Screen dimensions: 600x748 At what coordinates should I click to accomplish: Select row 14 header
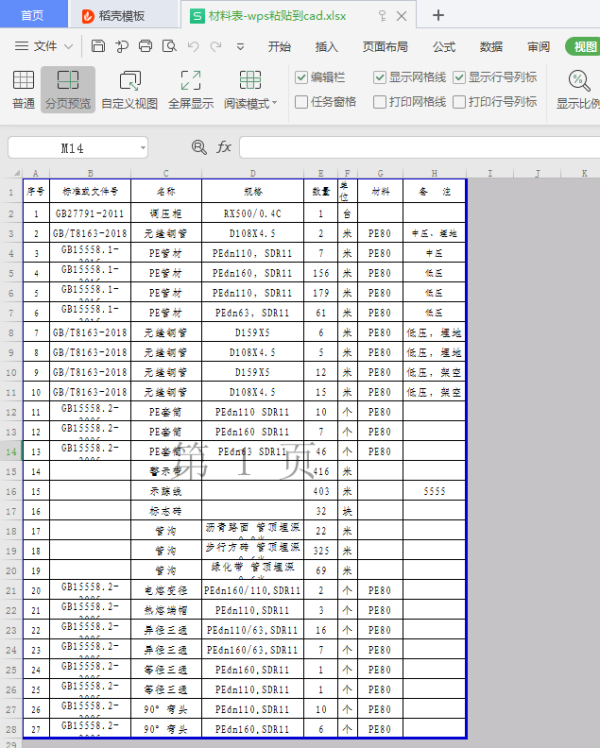pos(11,451)
